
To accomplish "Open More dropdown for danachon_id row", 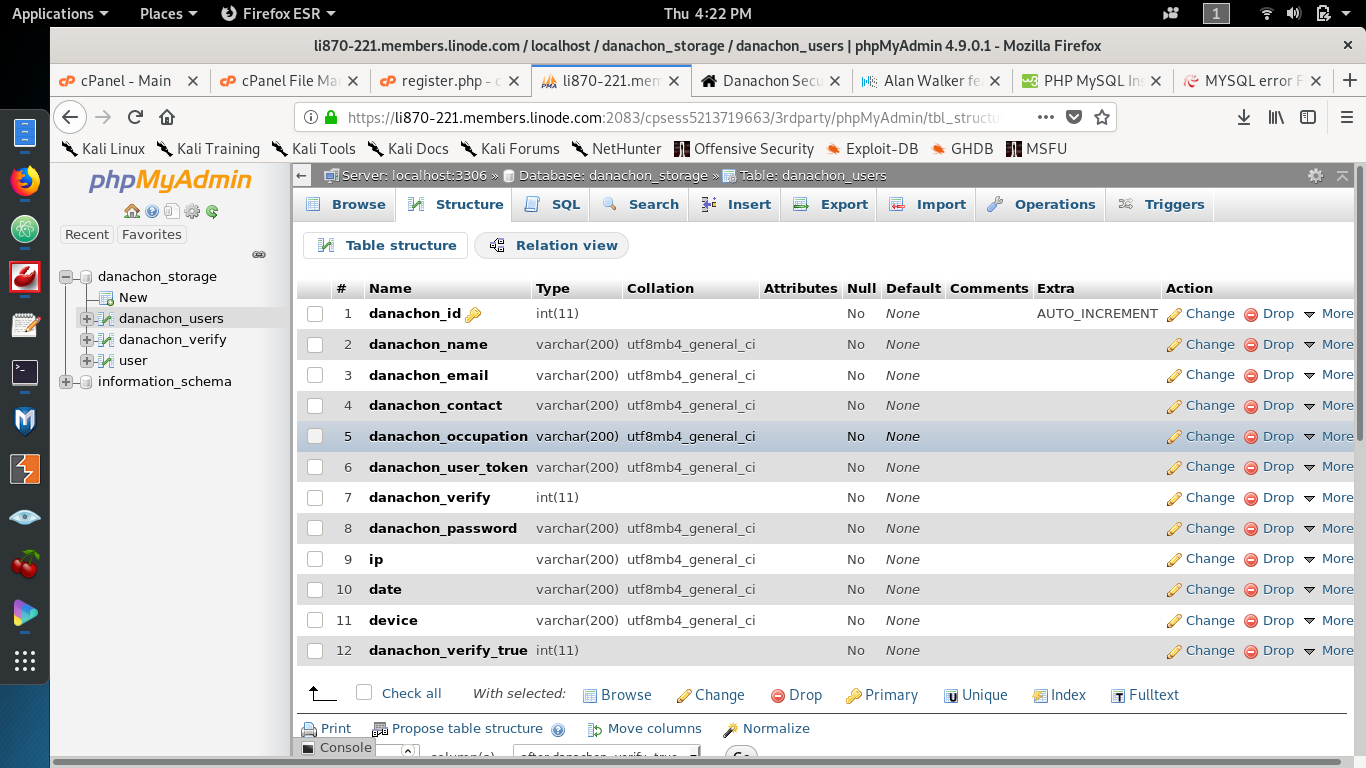I will pyautogui.click(x=1328, y=314).
